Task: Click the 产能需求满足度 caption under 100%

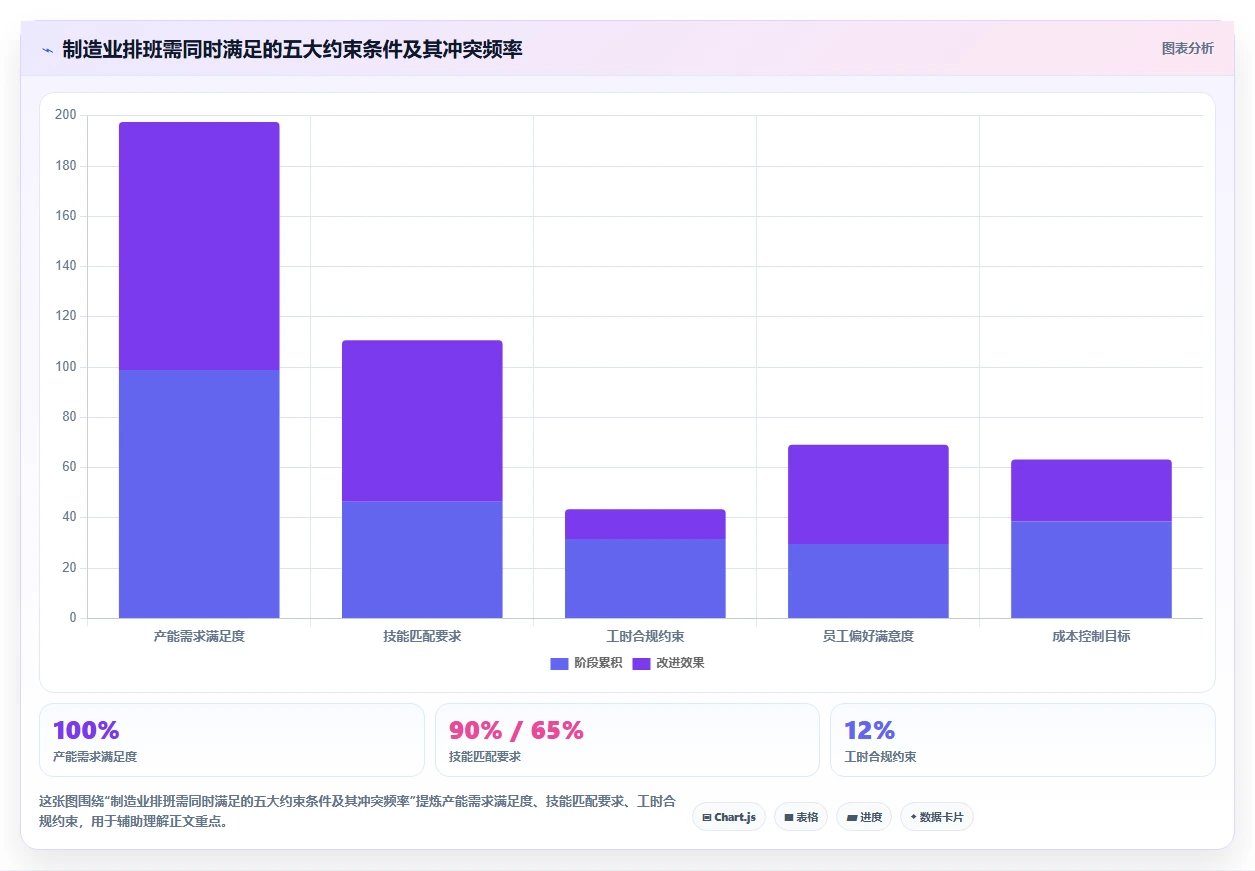Action: click(x=95, y=757)
